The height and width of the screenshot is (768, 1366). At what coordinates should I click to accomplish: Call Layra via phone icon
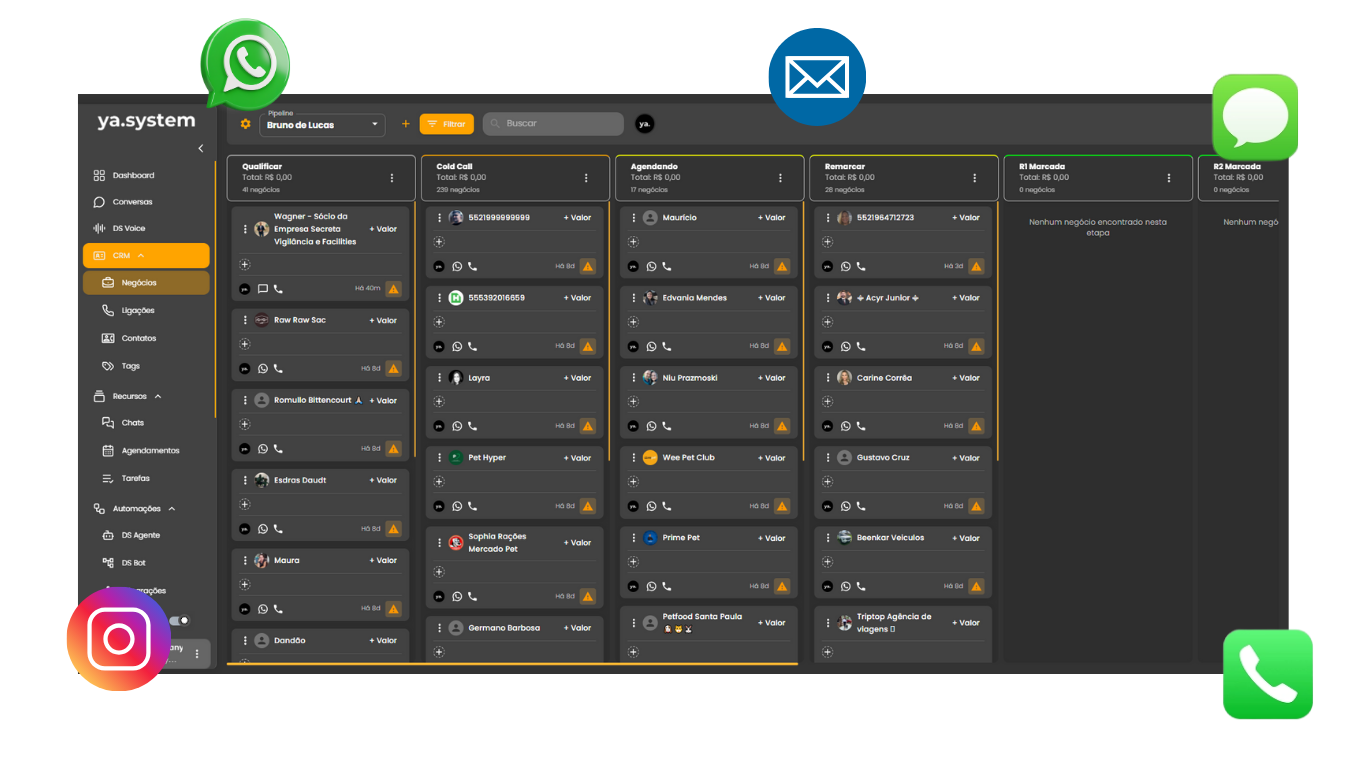pyautogui.click(x=472, y=426)
